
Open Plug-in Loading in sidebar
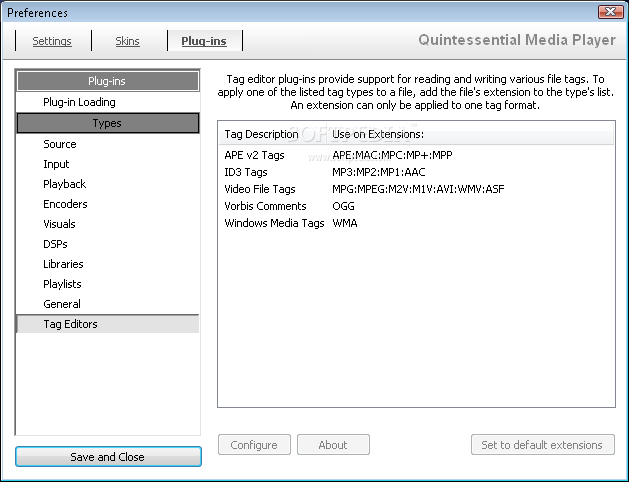[x=79, y=102]
